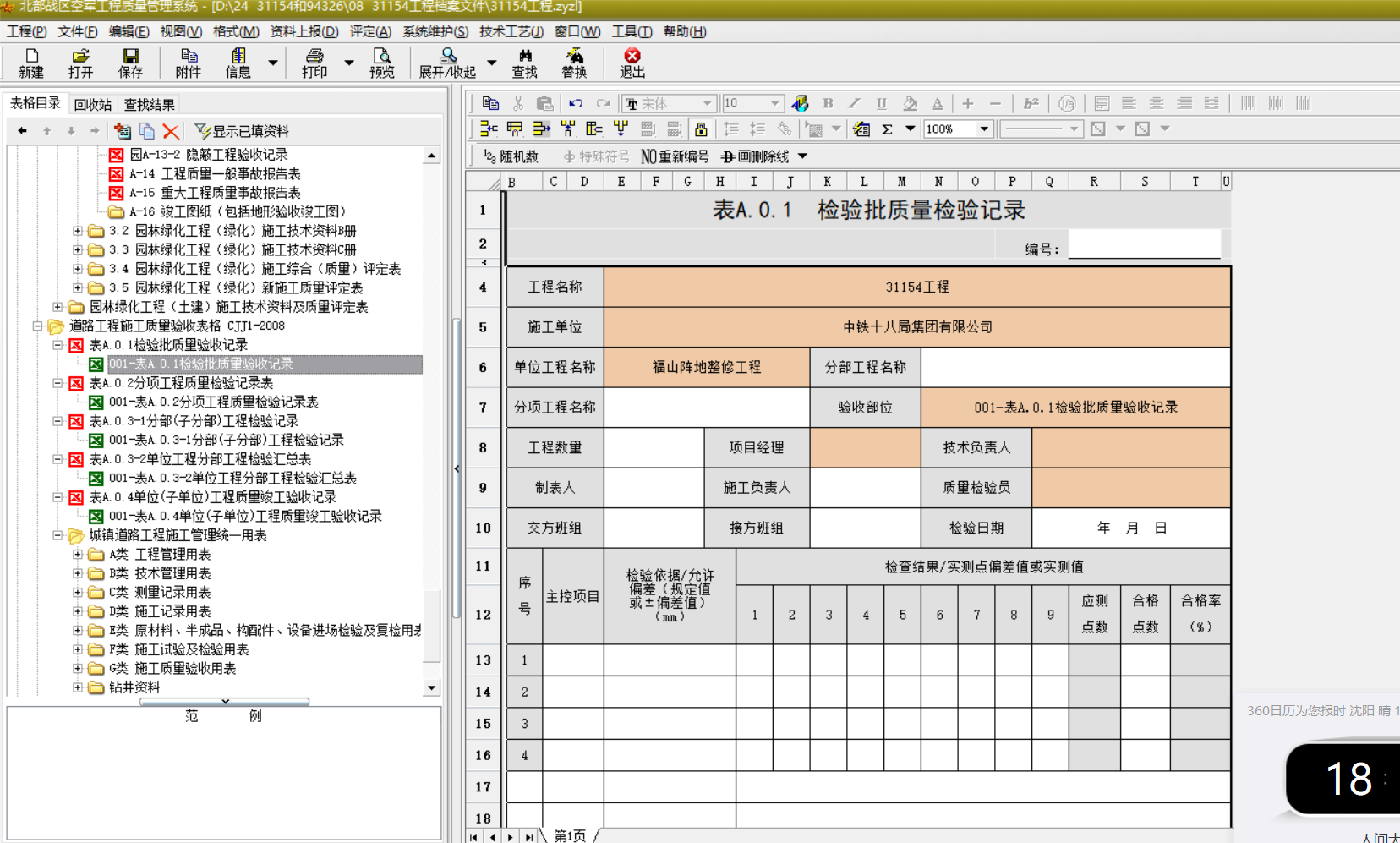This screenshot has width=1400, height=843.
Task: Click the minus decrease icon in formatting toolbar
Action: 995,103
